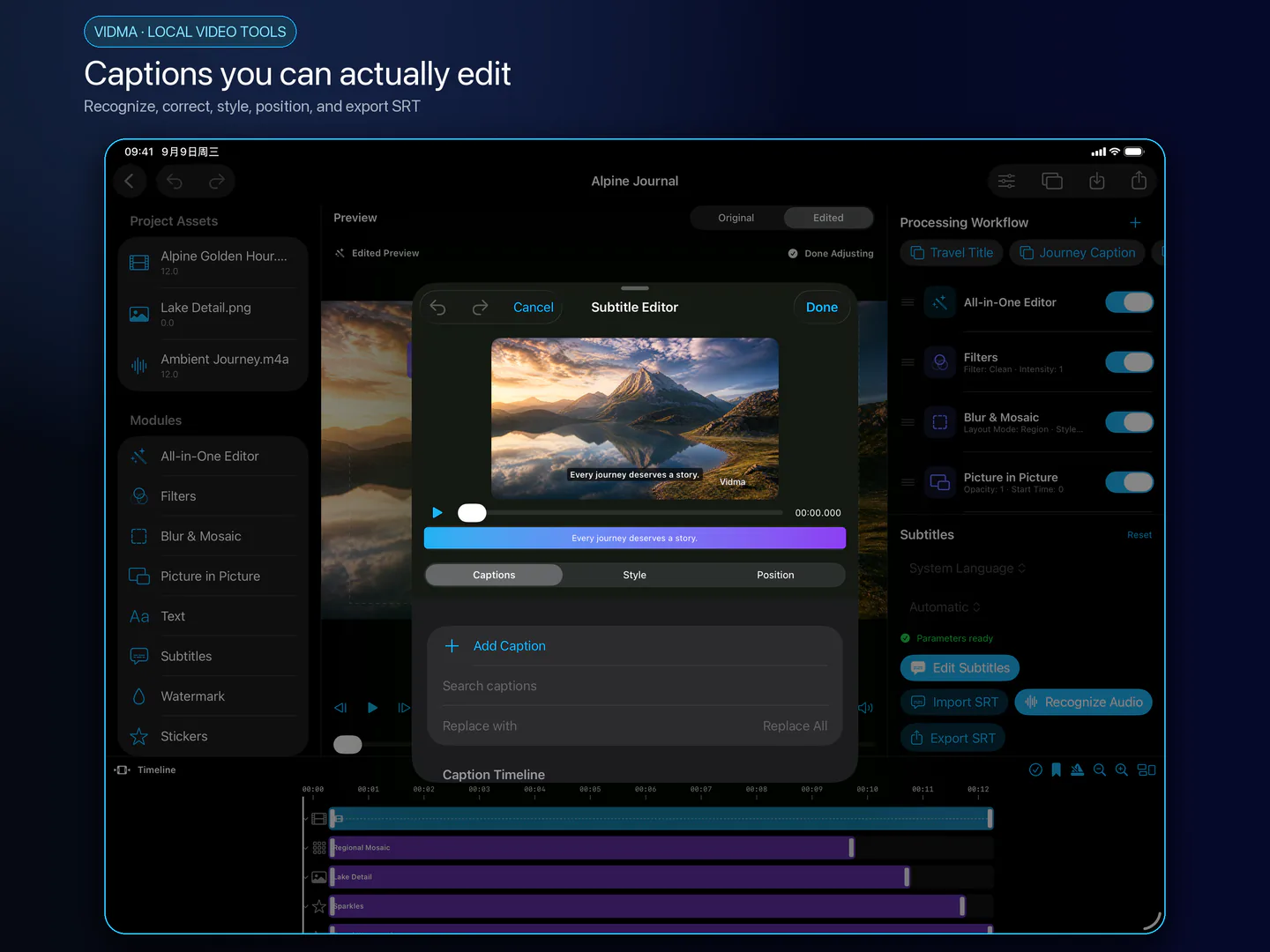
Task: Step to previous frame in main preview
Action: tap(340, 708)
